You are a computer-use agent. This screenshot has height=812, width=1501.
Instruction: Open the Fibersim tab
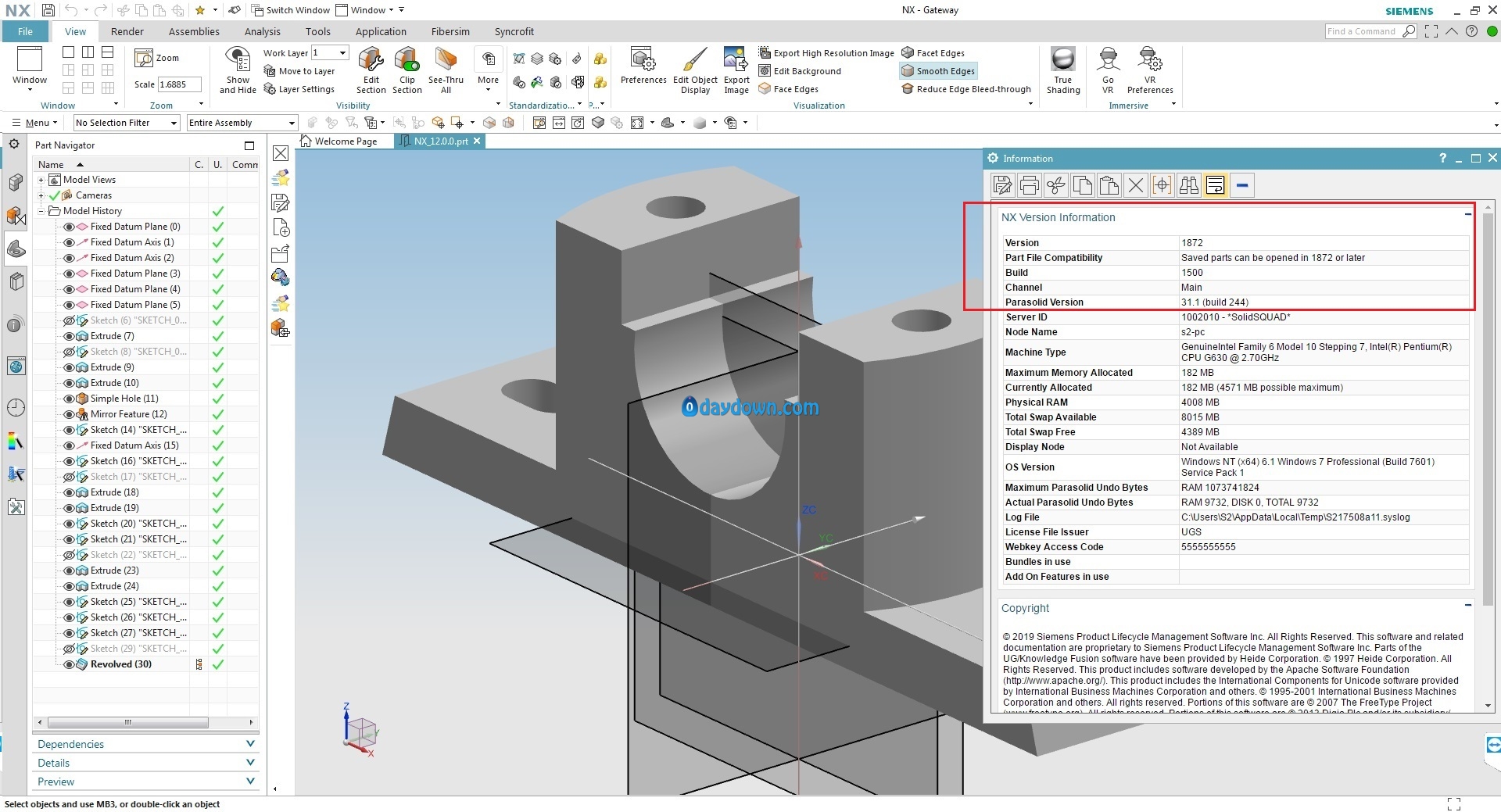coord(450,31)
